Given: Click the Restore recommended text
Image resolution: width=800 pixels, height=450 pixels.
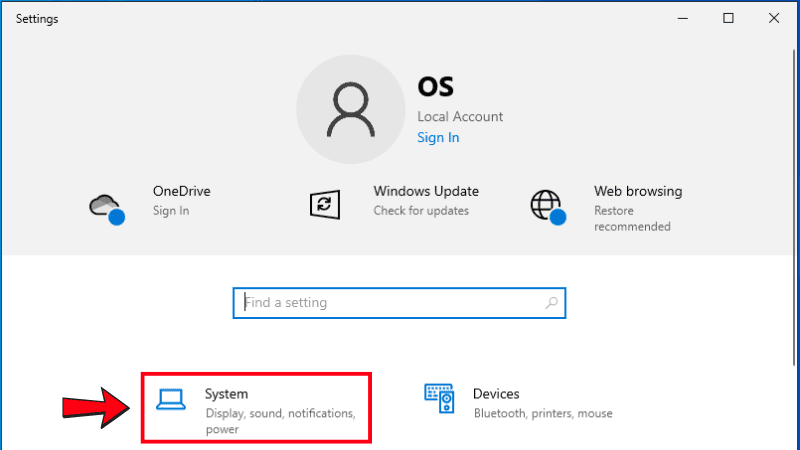Looking at the screenshot, I should [632, 219].
